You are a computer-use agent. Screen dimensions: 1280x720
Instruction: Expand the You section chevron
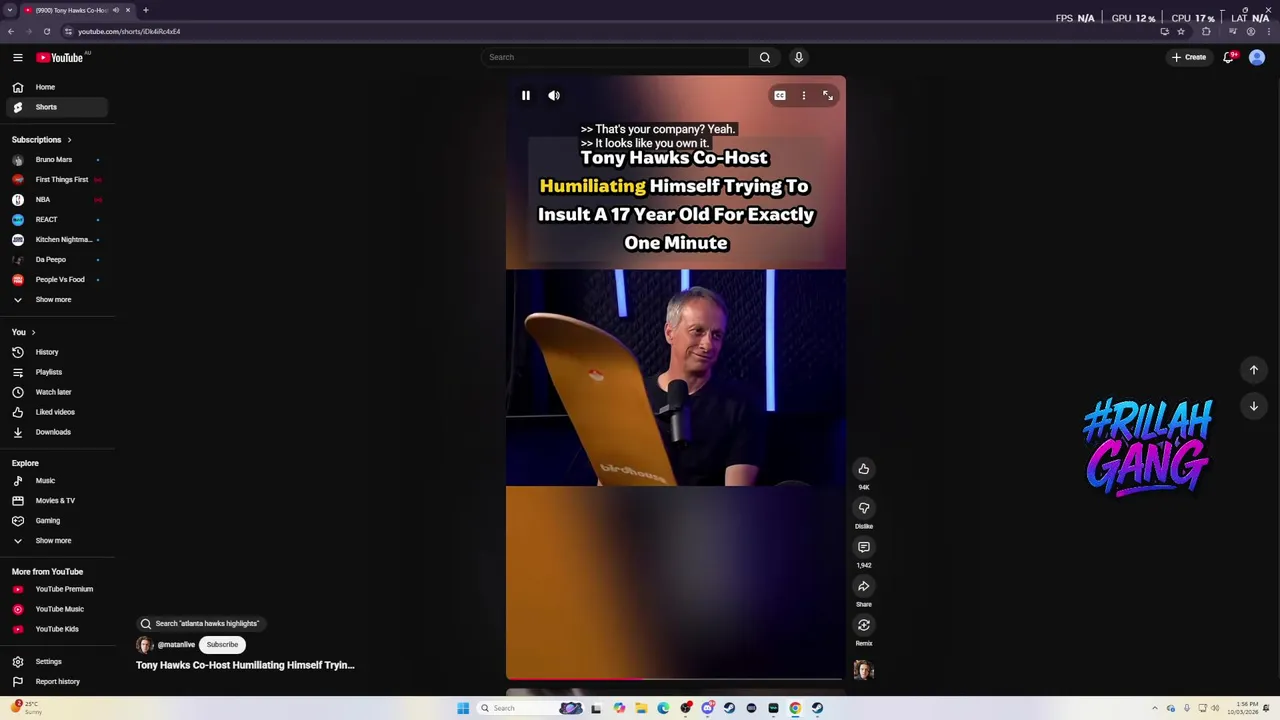tap(33, 332)
